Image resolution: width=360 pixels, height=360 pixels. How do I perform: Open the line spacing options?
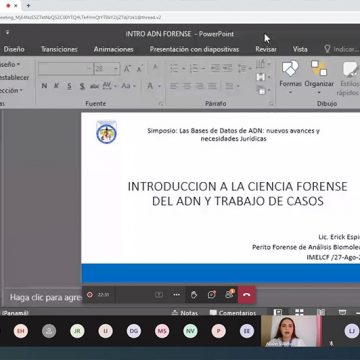click(245, 69)
